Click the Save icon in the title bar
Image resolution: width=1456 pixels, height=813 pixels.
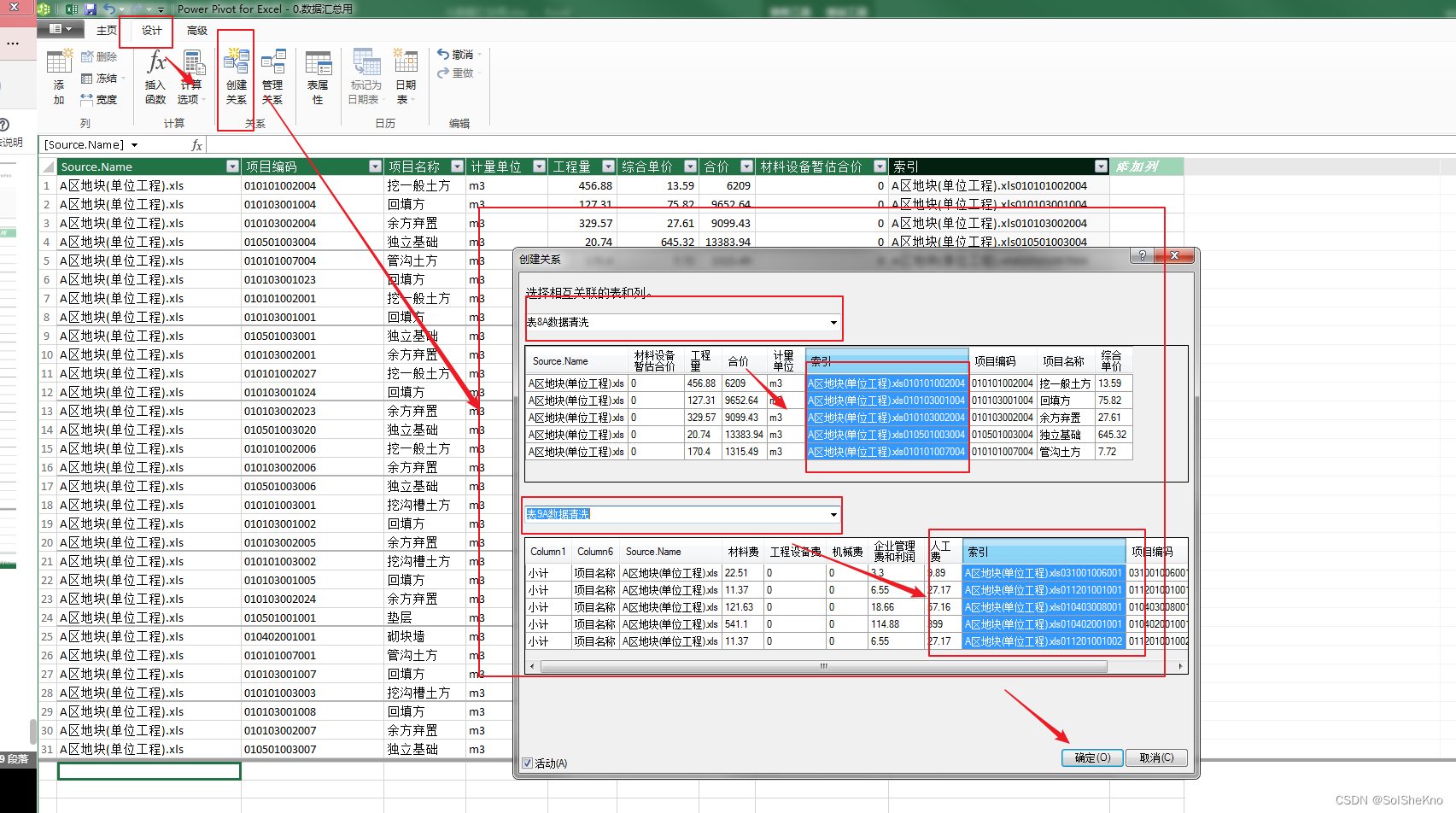click(91, 9)
